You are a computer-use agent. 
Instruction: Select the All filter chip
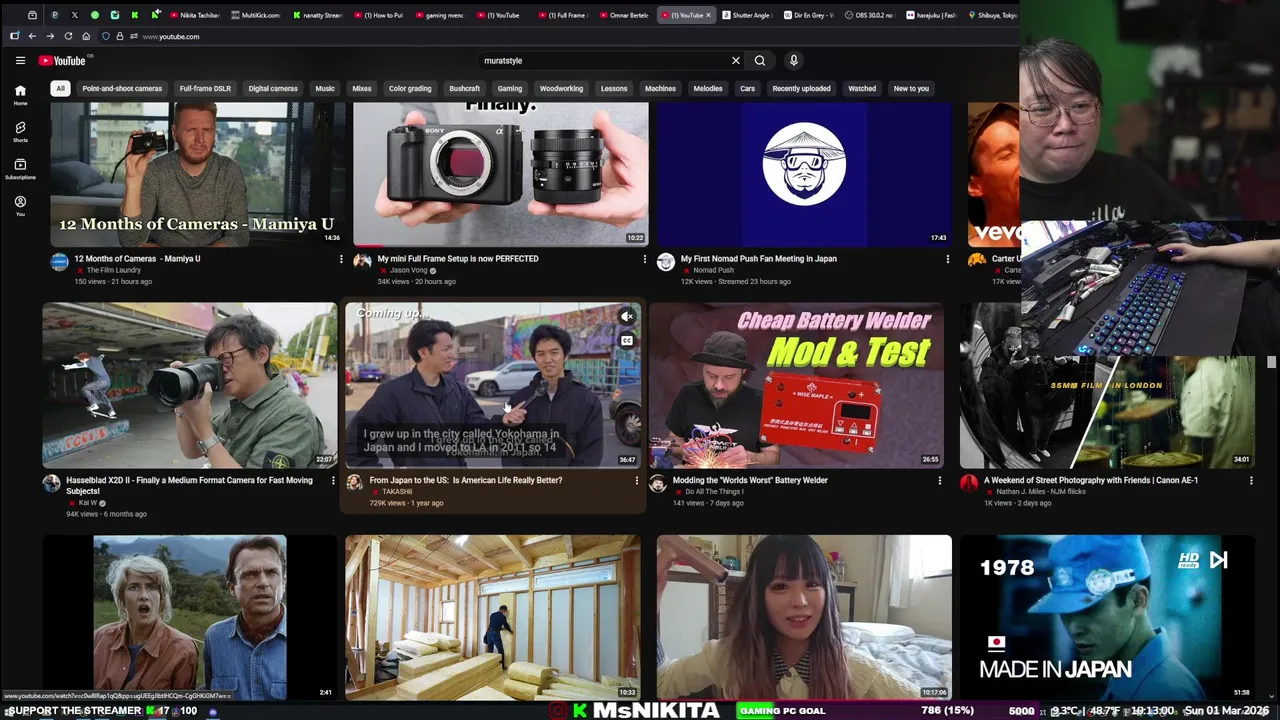[60, 89]
